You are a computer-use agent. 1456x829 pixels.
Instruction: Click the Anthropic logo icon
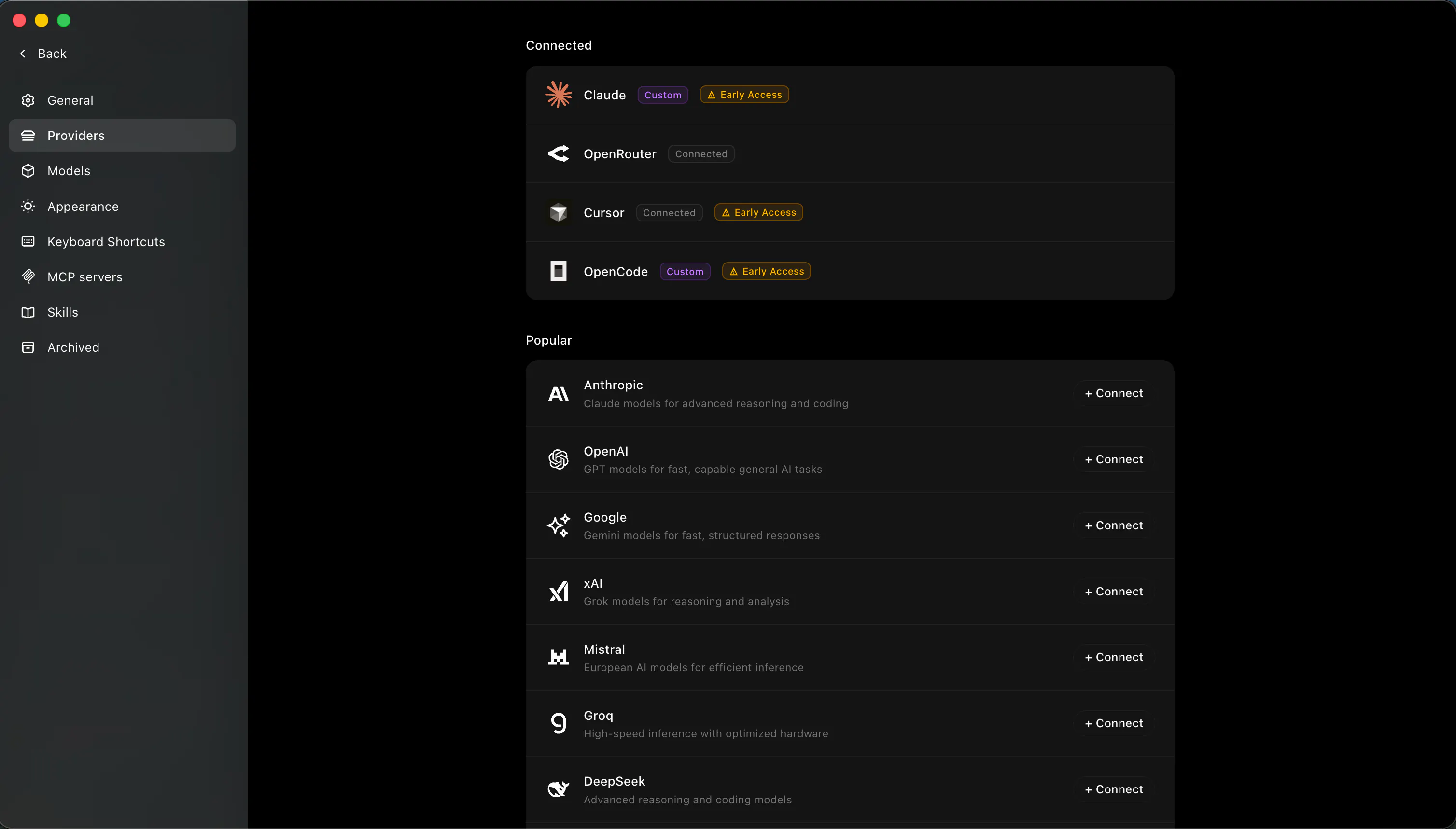[558, 393]
